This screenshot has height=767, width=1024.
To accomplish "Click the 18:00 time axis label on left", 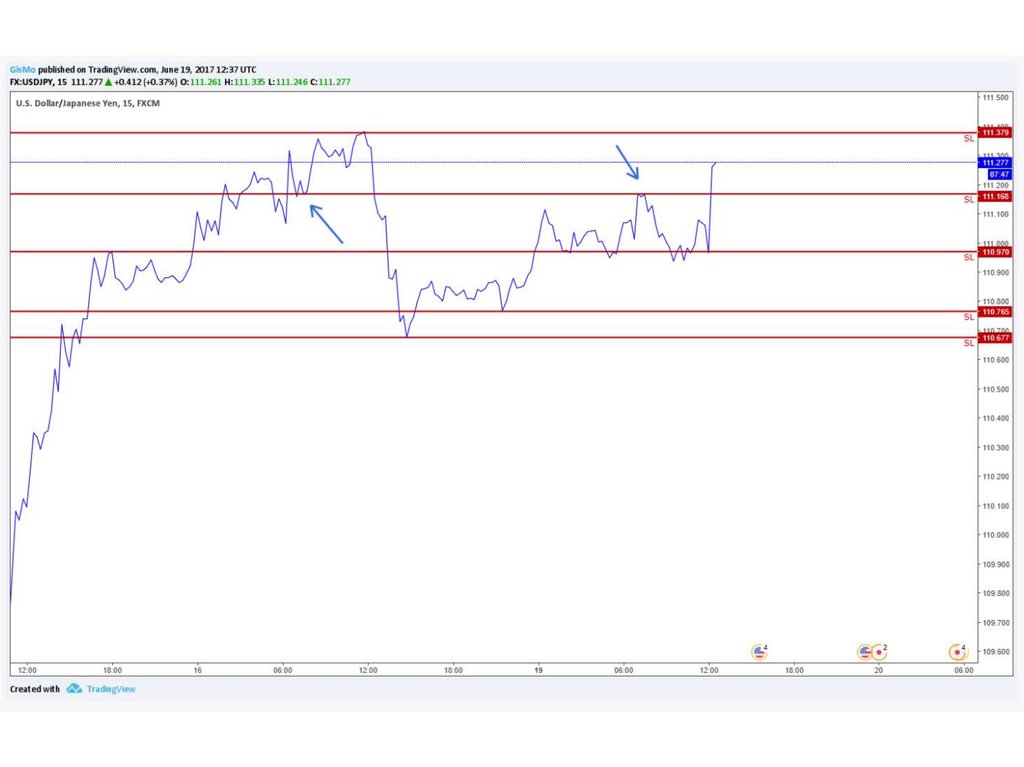I will [112, 670].
